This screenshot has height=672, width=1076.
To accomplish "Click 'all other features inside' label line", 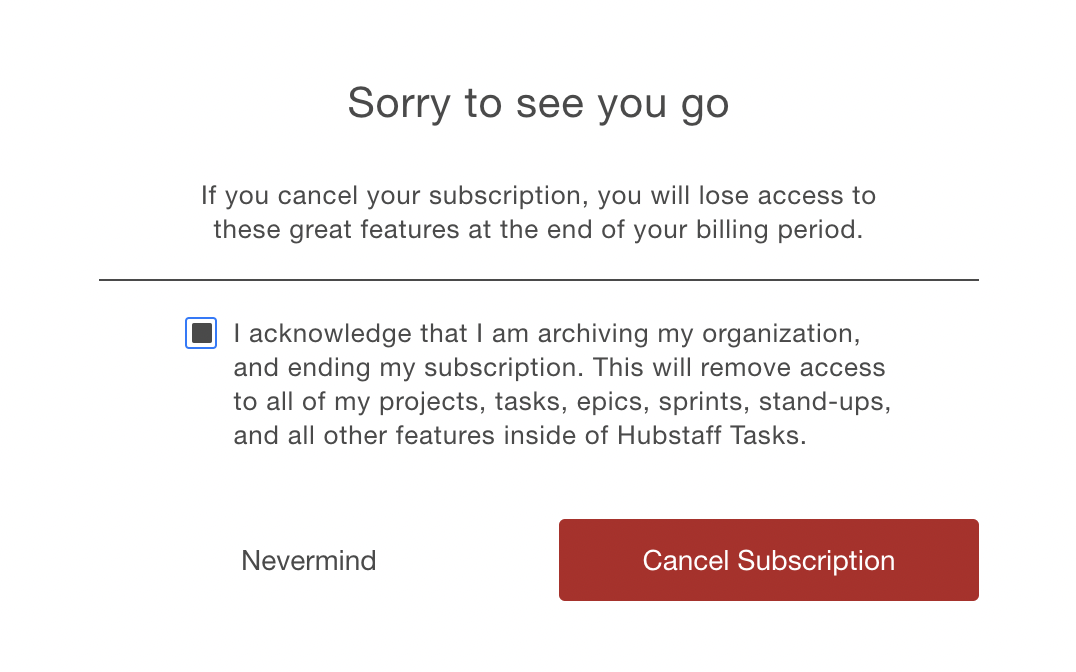I will (519, 435).
